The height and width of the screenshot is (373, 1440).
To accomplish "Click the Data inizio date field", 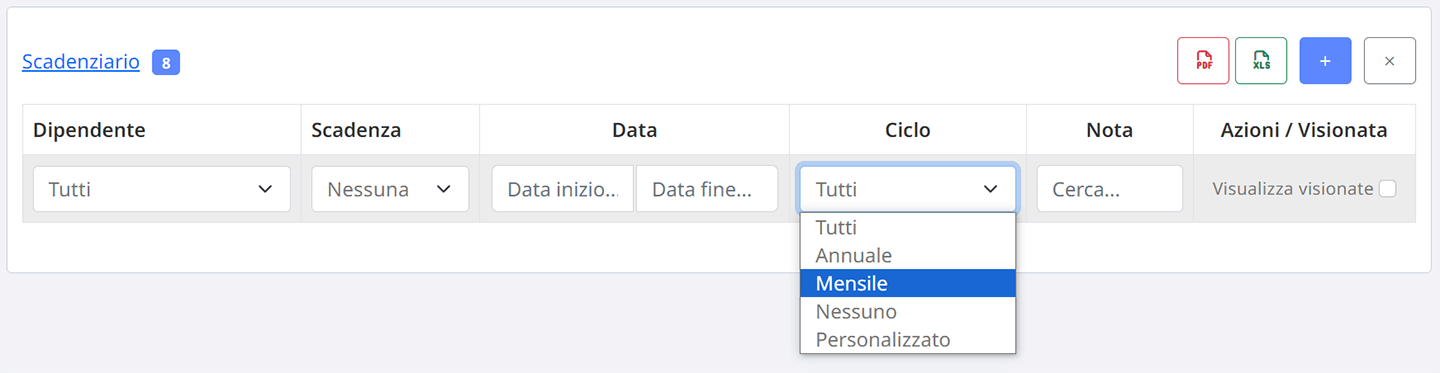I will [x=563, y=189].
